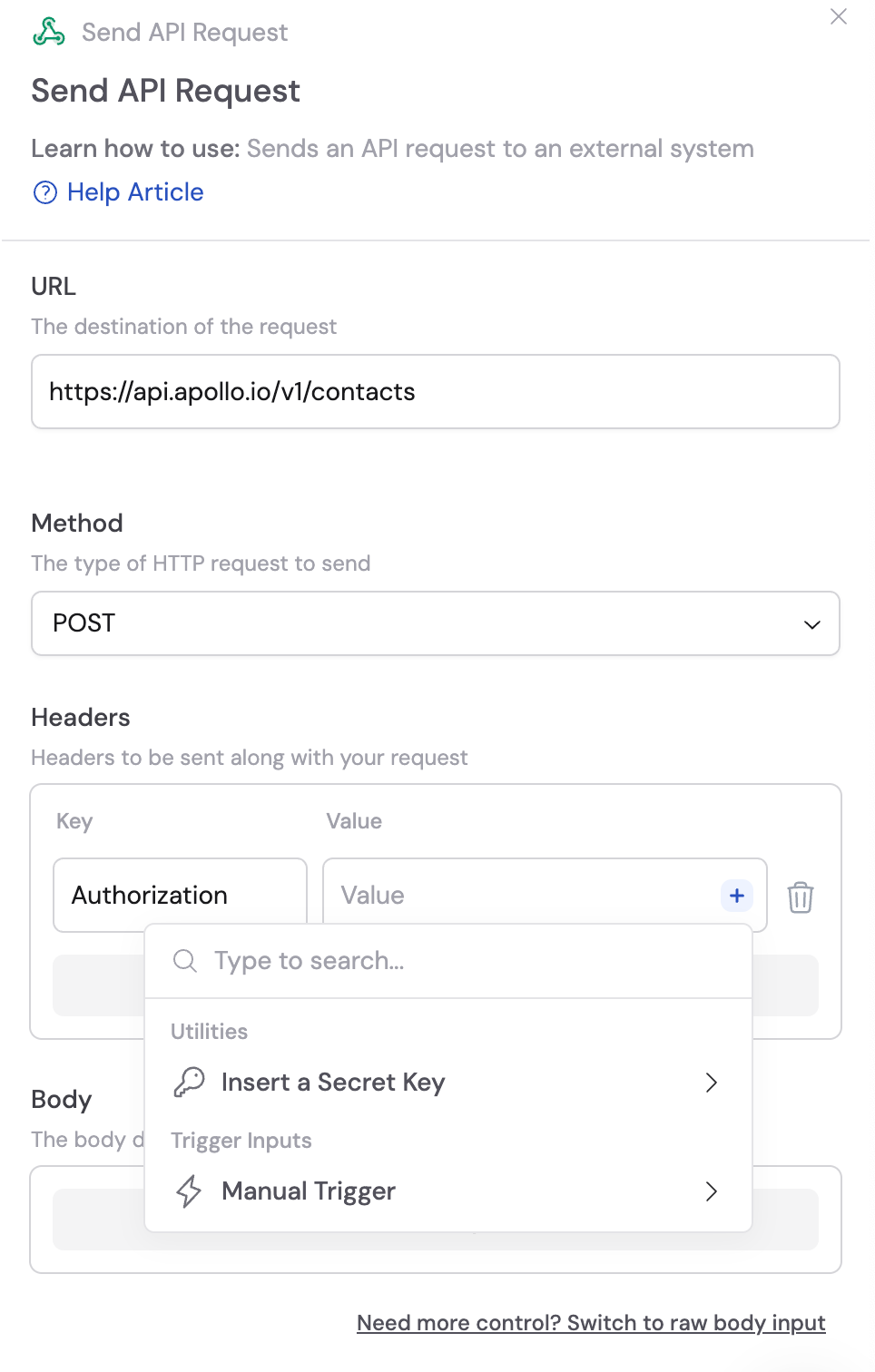This screenshot has height=1372, width=875.
Task: Click the Value field under Headers
Action: (x=499, y=895)
